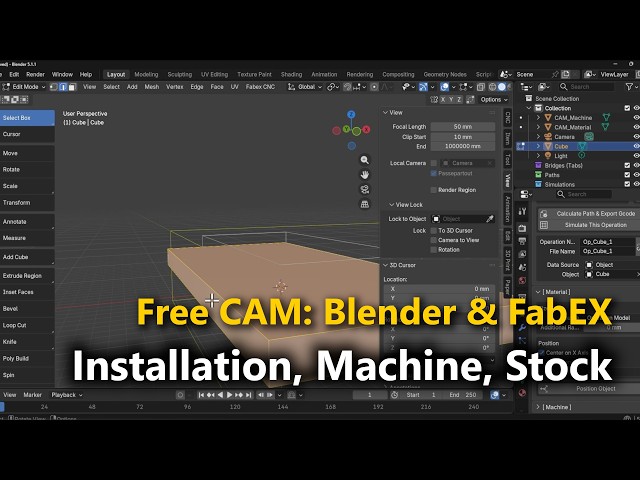Screen dimensions: 640x480
Task: Open the Marker timeline menu
Action: pos(32,395)
